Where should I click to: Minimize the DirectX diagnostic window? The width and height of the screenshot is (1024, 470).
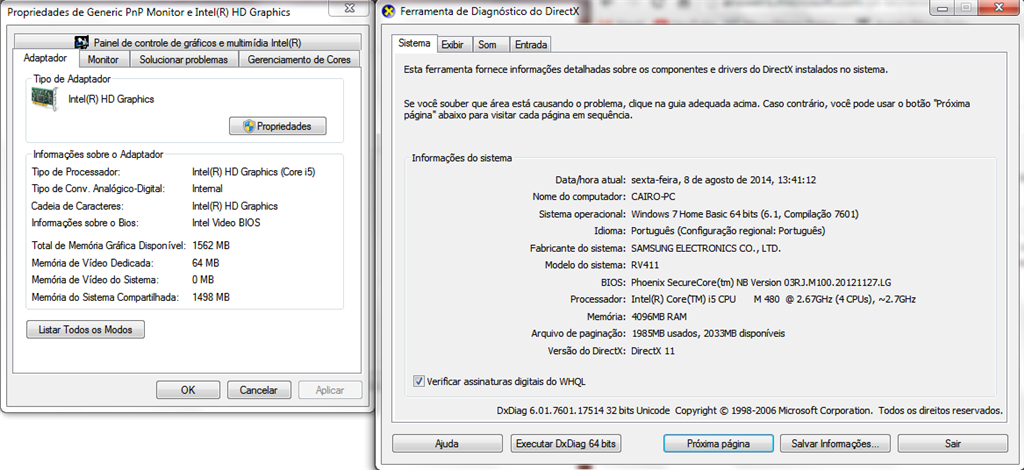pyautogui.click(x=943, y=8)
